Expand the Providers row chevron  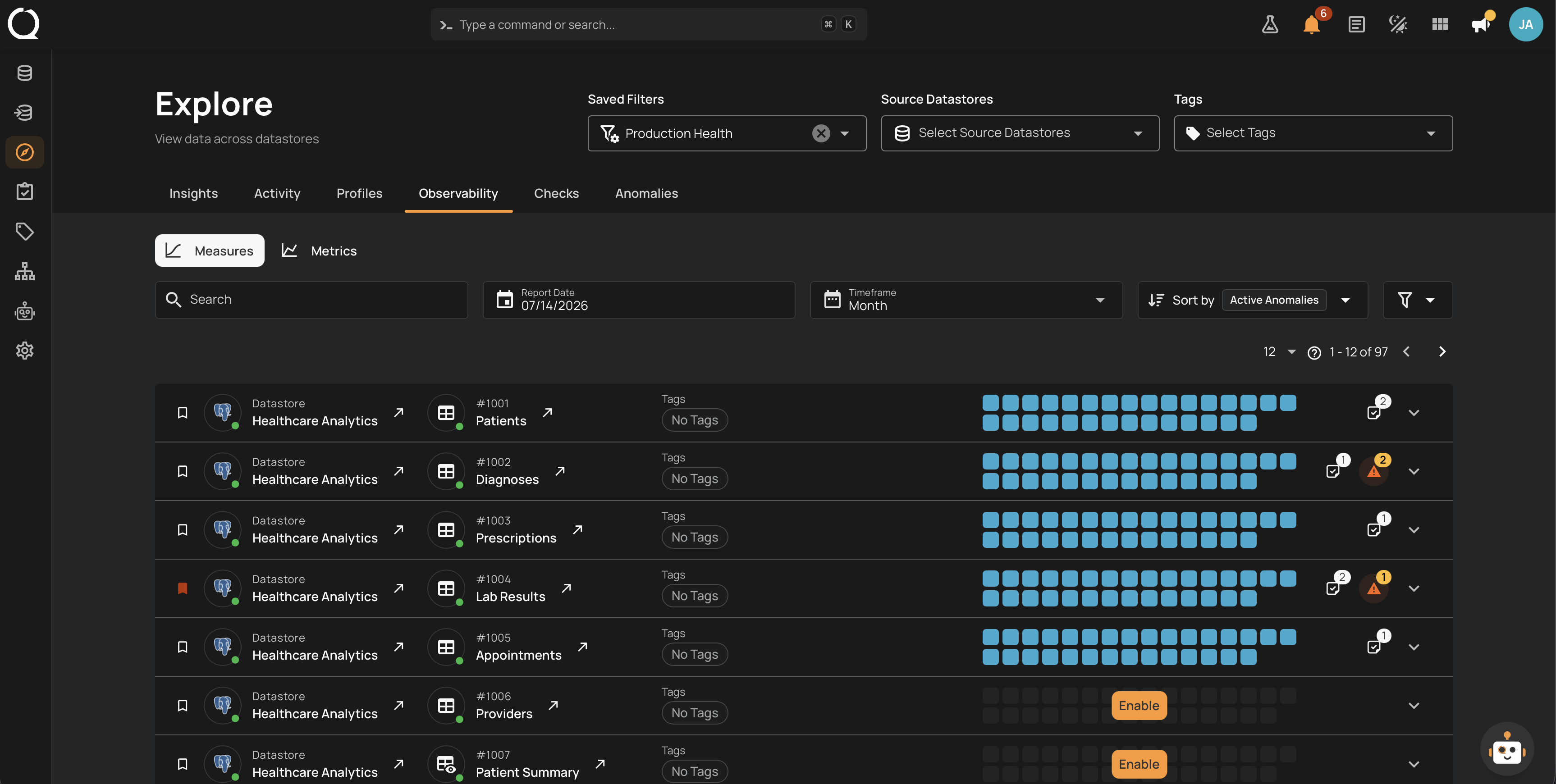(x=1414, y=706)
